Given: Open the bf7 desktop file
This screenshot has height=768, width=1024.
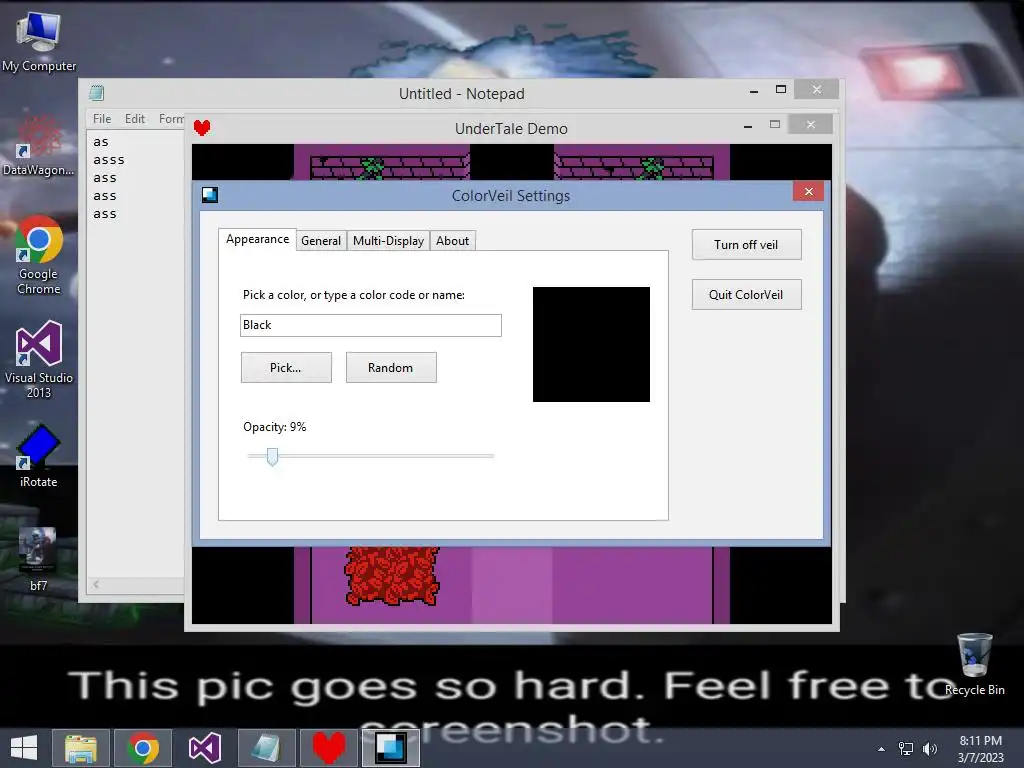Looking at the screenshot, I should (38, 558).
